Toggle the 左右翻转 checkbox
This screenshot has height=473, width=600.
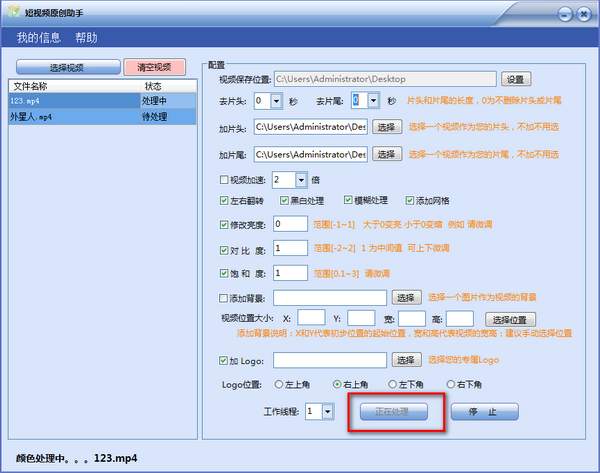click(x=225, y=201)
